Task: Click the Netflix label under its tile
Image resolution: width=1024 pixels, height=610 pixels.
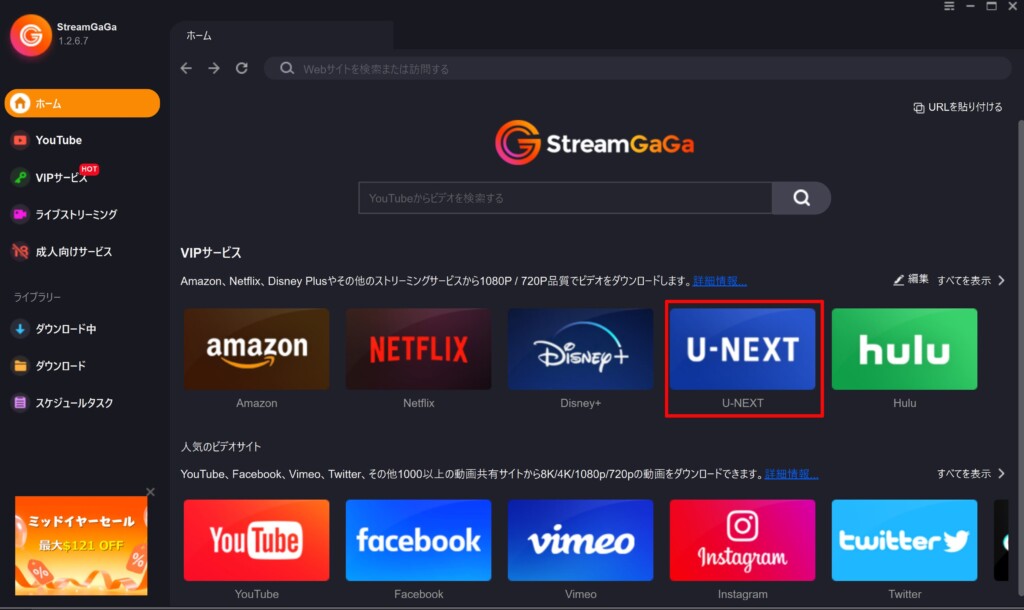Action: (419, 403)
